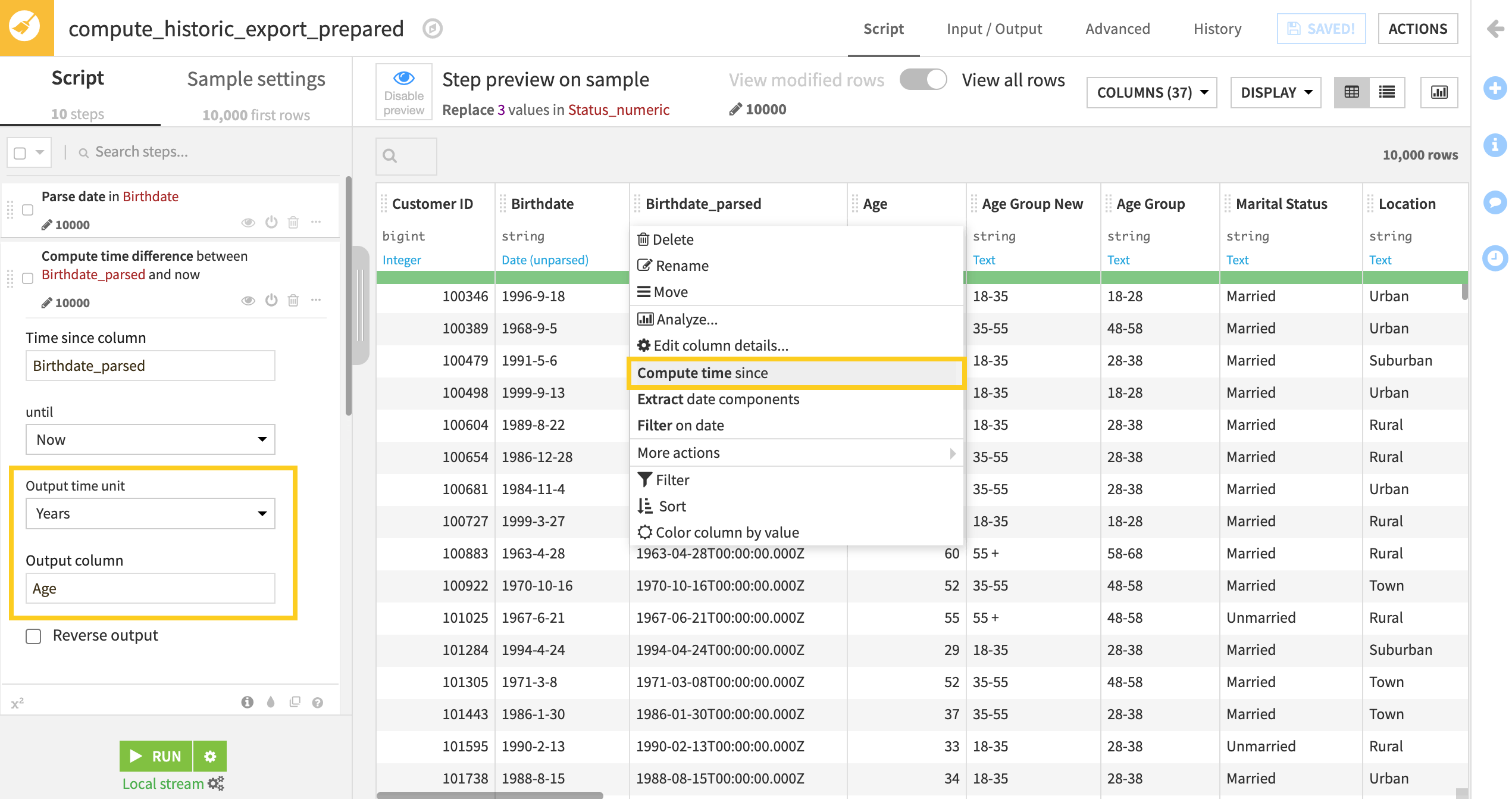Expand the 'until' dropdown showing Now
This screenshot has height=799, width=1512.
[x=150, y=439]
